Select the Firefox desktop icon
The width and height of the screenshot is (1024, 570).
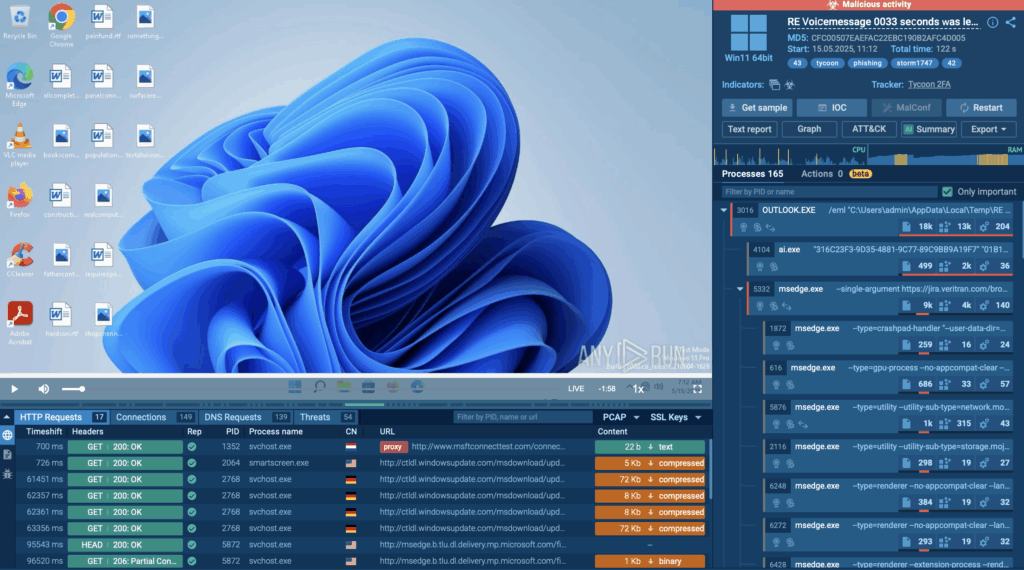pos(20,200)
